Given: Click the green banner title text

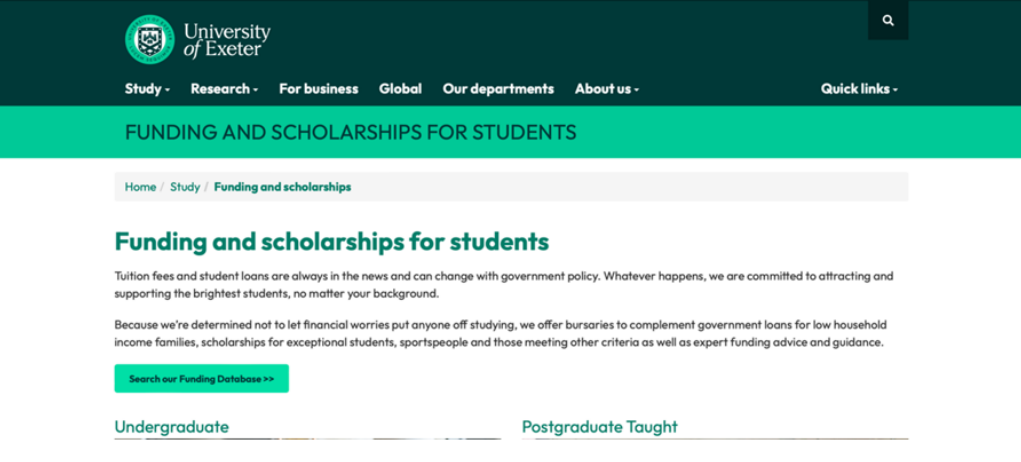Looking at the screenshot, I should (x=350, y=132).
